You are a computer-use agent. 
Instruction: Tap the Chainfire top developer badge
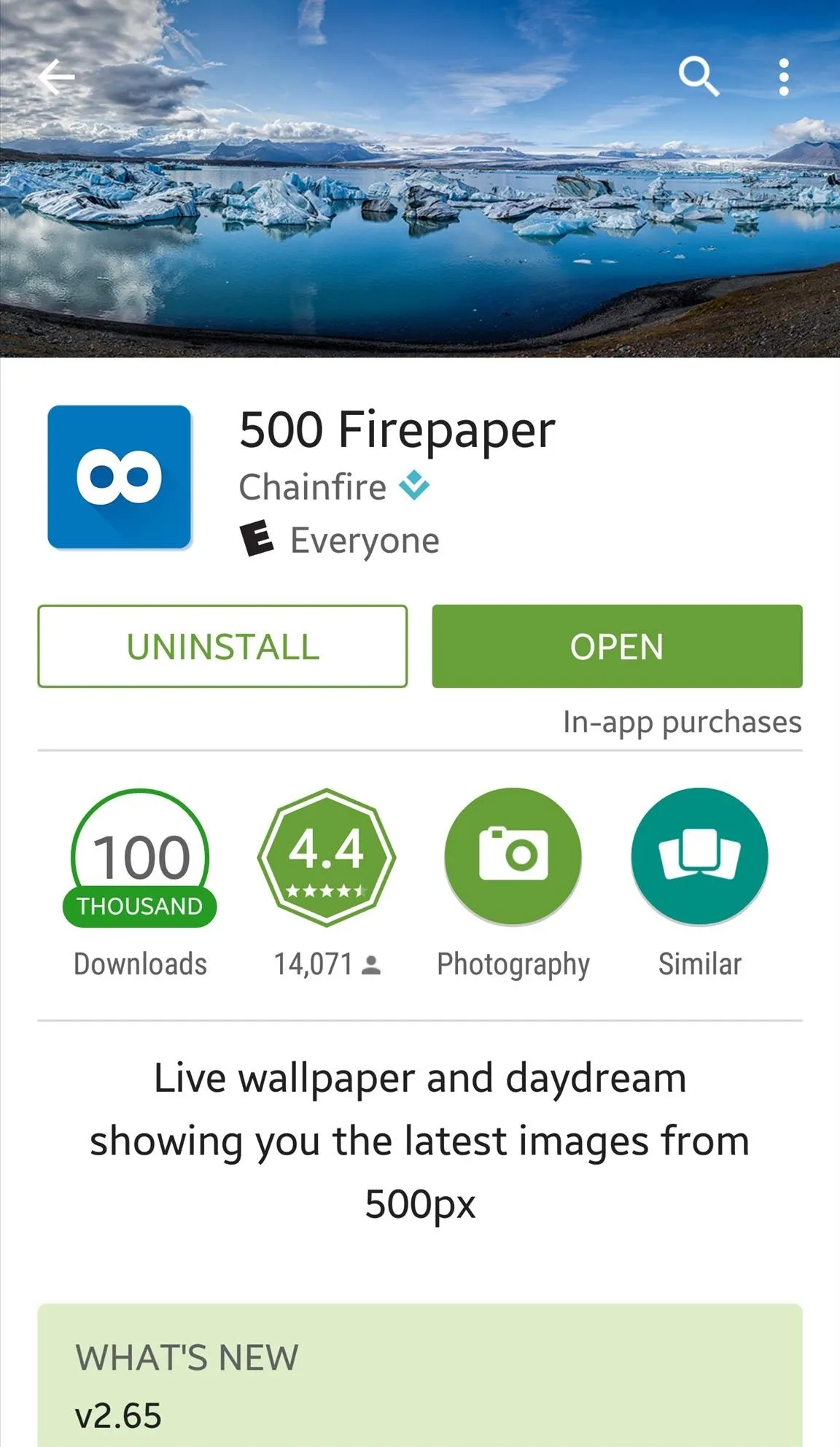pos(414,486)
